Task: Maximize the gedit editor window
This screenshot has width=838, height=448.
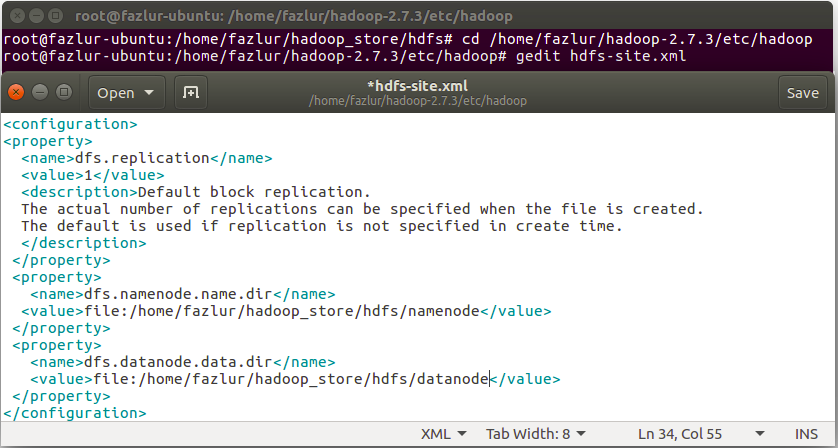Action: [x=64, y=92]
